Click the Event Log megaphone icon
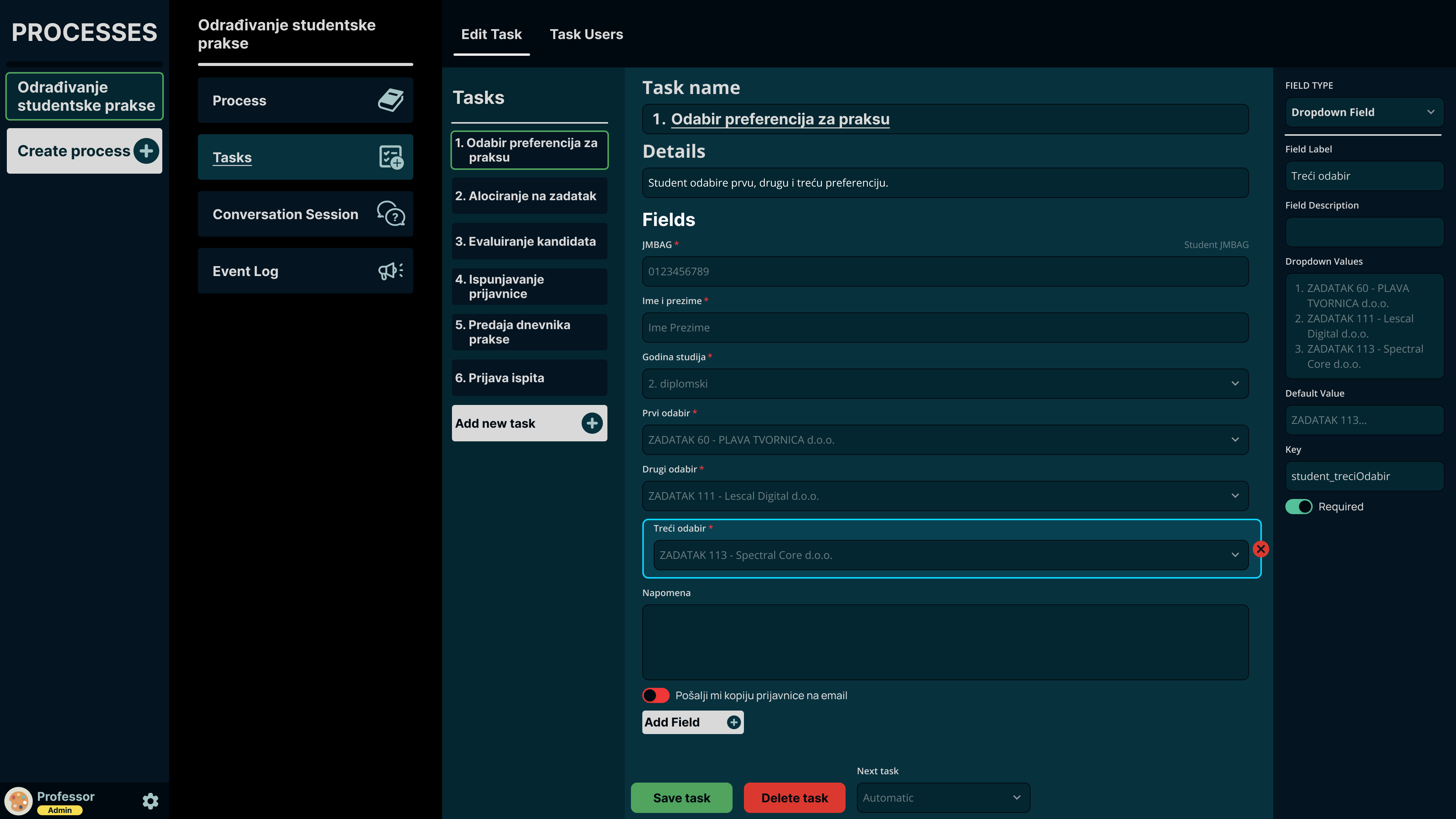The image size is (1456, 819). (391, 271)
